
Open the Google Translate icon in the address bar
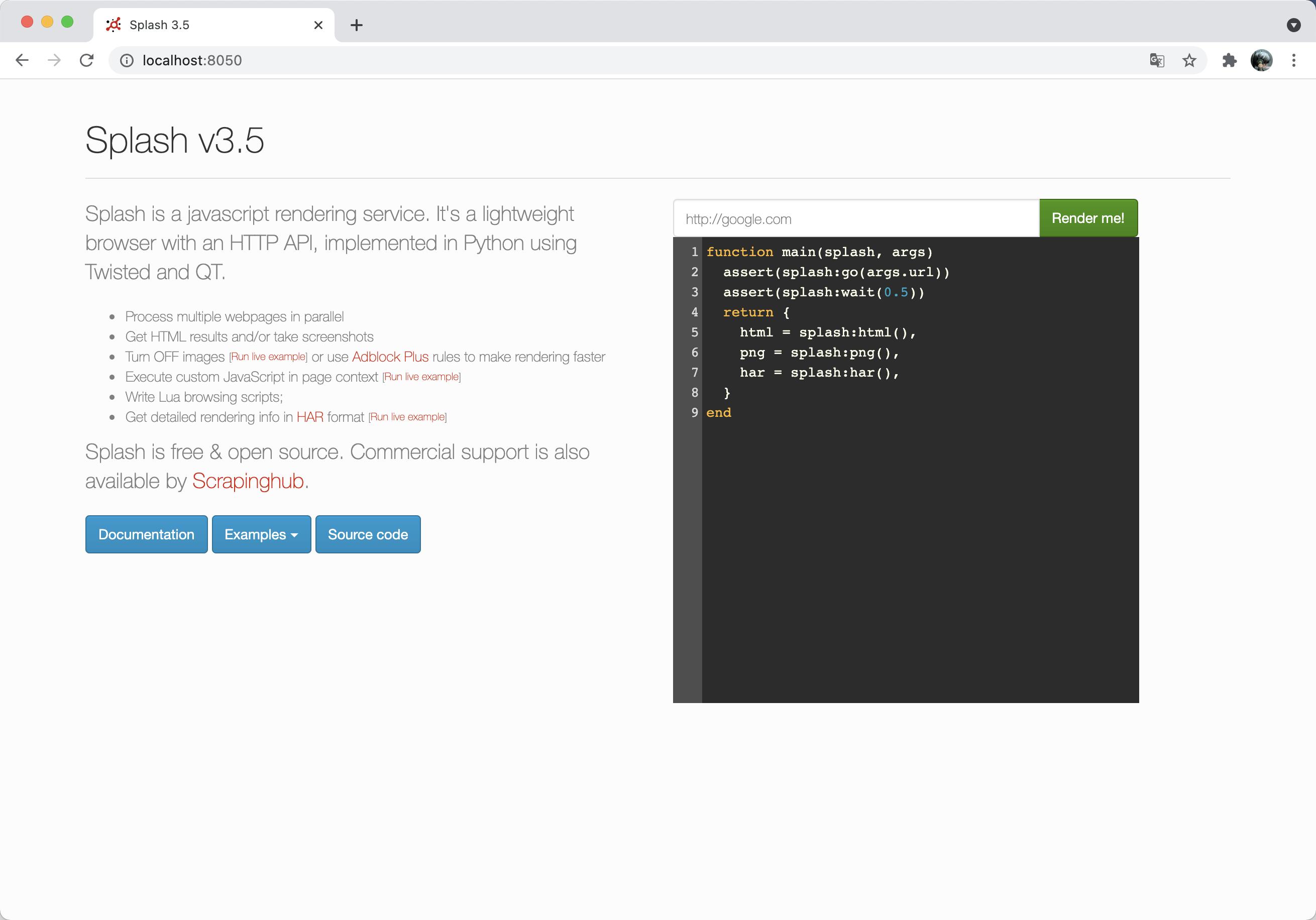1157,60
